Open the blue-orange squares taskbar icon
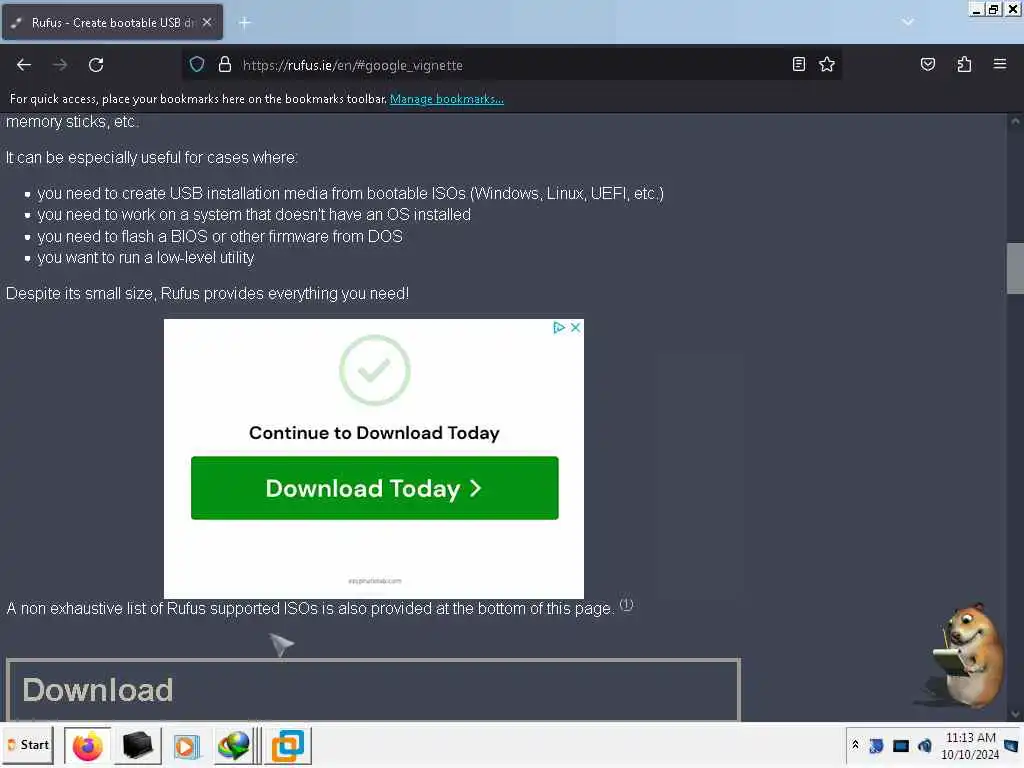The image size is (1024, 768). pos(287,746)
